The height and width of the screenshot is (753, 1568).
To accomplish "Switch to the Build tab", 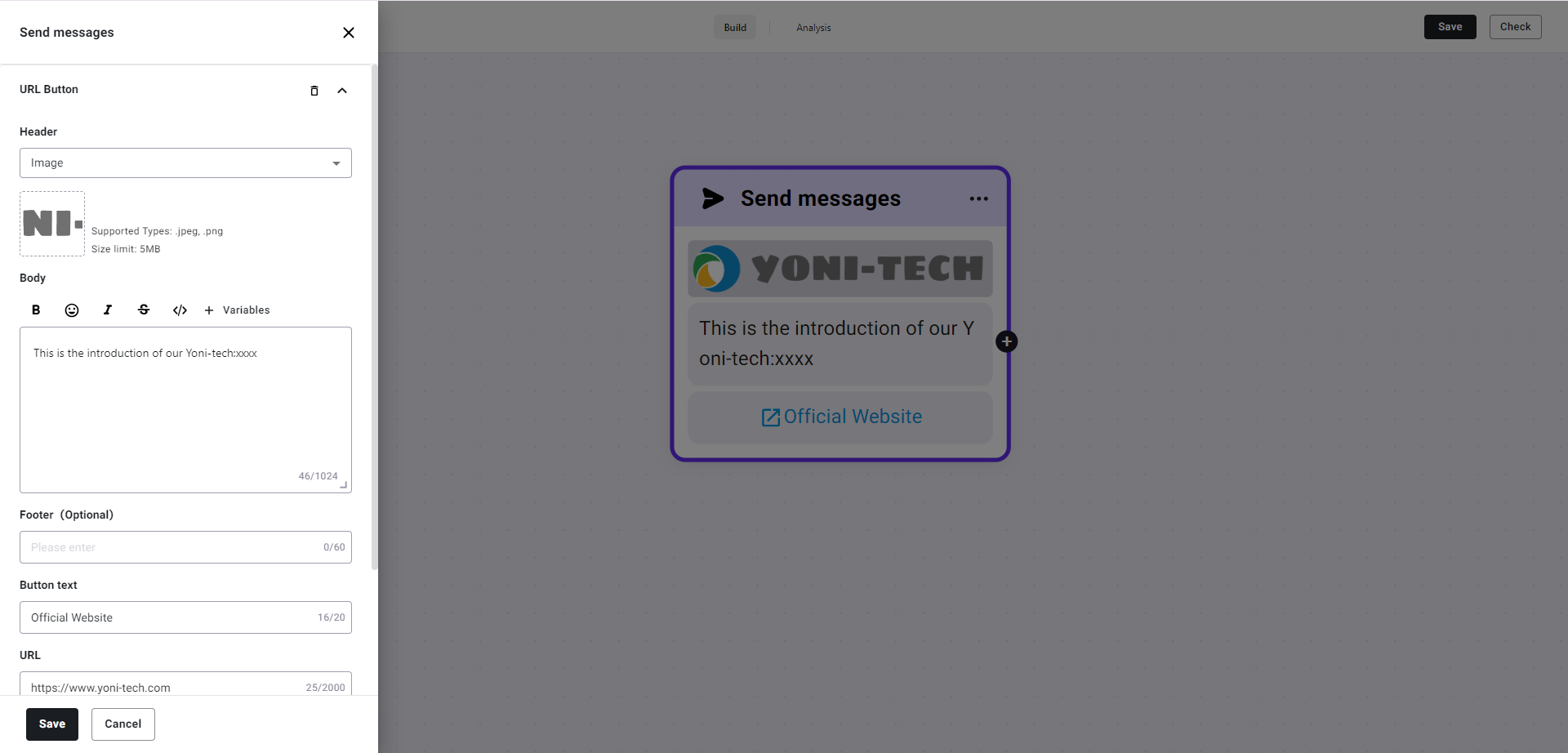I will (735, 27).
